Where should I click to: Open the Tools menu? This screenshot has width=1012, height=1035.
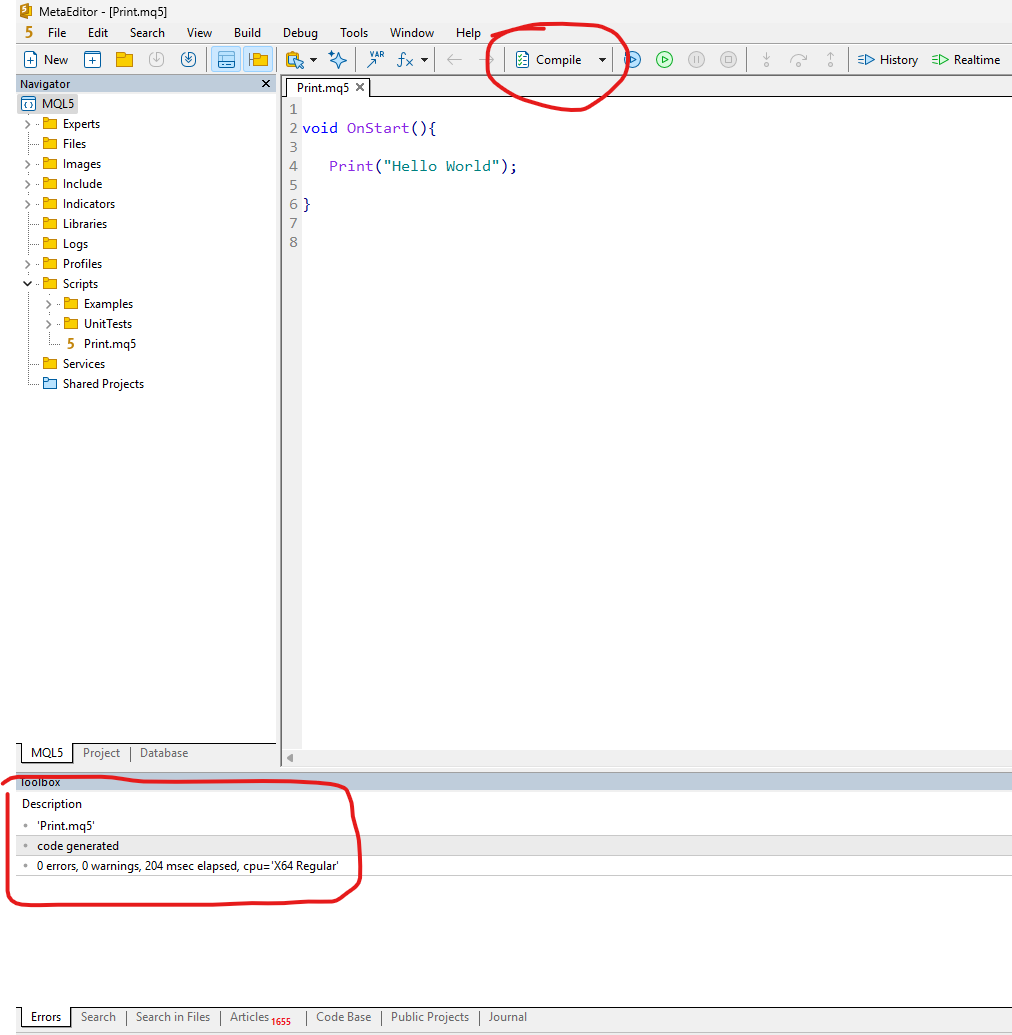coord(353,32)
